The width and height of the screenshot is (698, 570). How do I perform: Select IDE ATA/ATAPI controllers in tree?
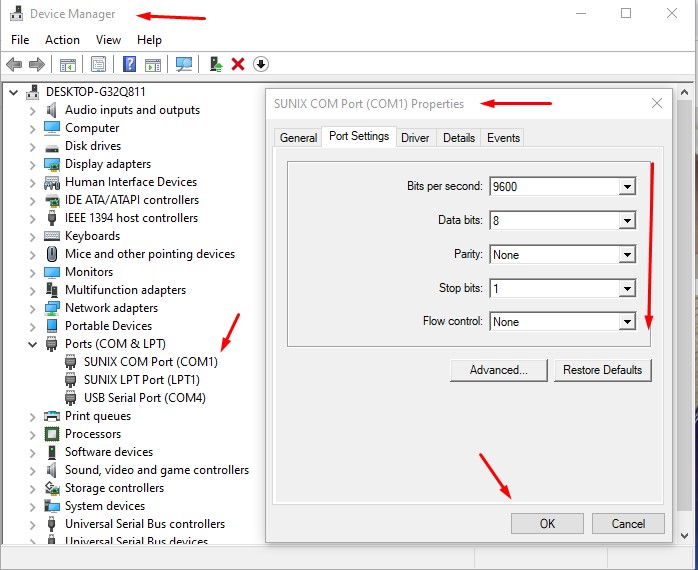(x=132, y=200)
